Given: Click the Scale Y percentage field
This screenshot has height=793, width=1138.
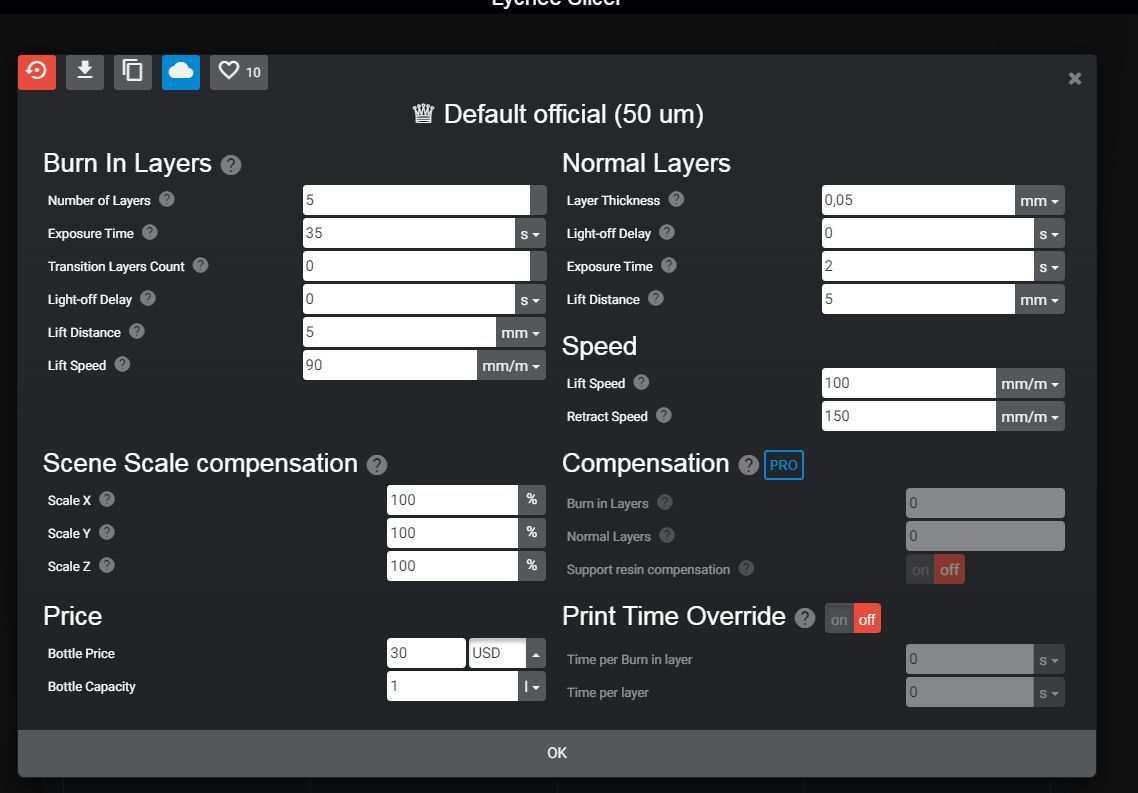Looking at the screenshot, I should point(452,533).
